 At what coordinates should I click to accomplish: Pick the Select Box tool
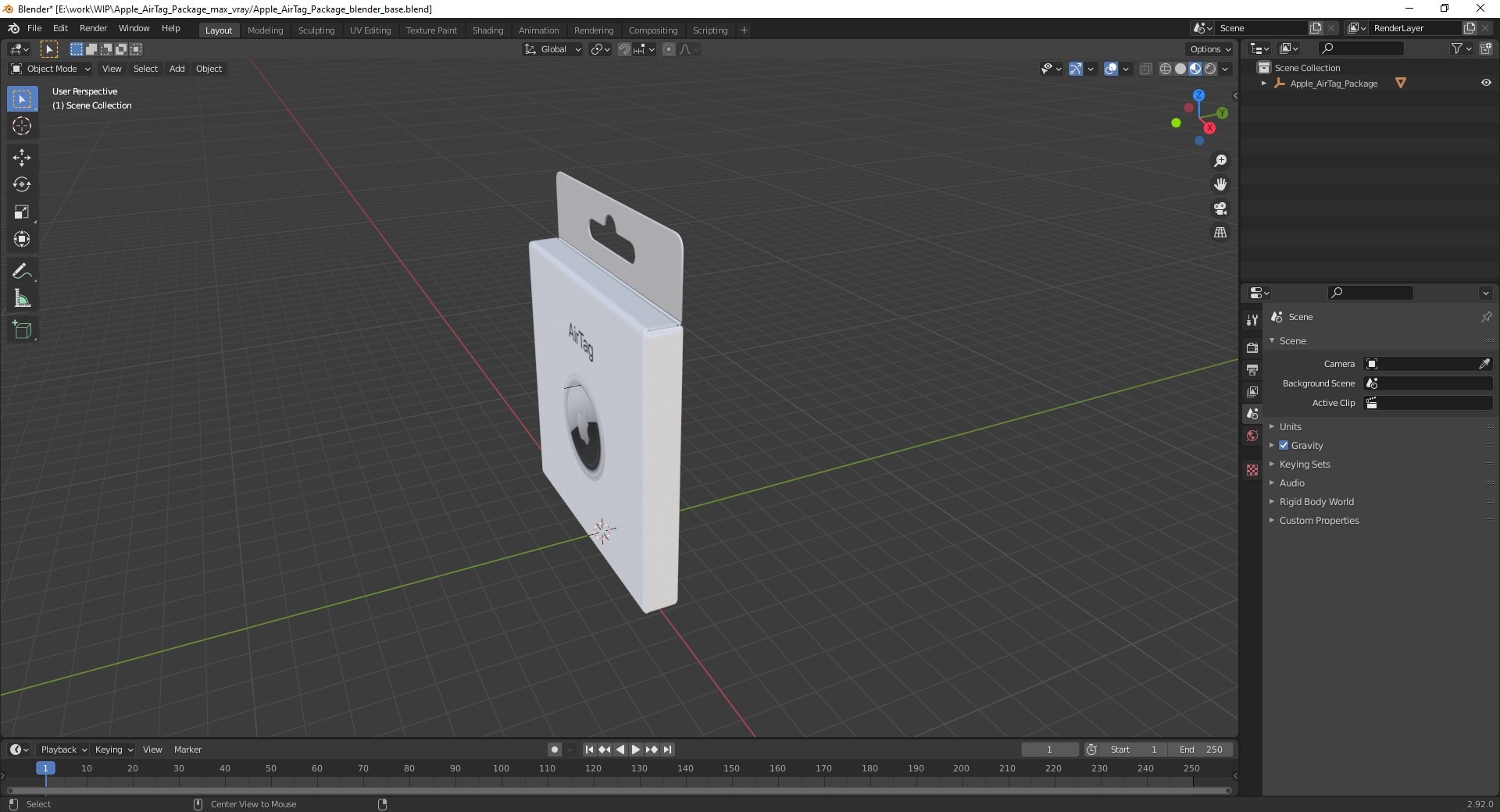click(22, 99)
